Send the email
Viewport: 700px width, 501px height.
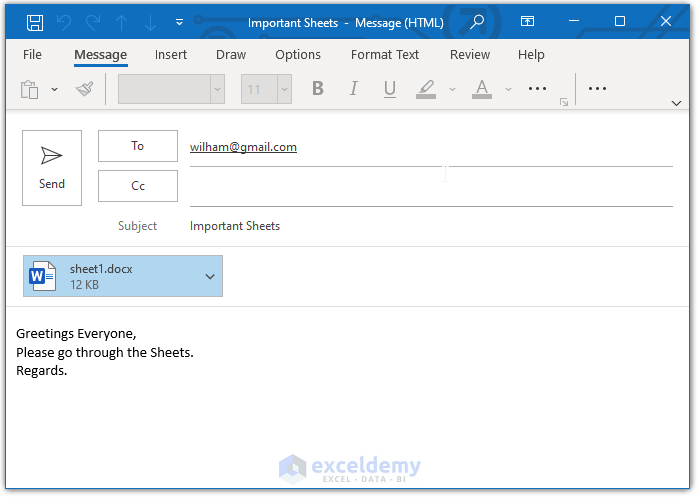(x=52, y=168)
